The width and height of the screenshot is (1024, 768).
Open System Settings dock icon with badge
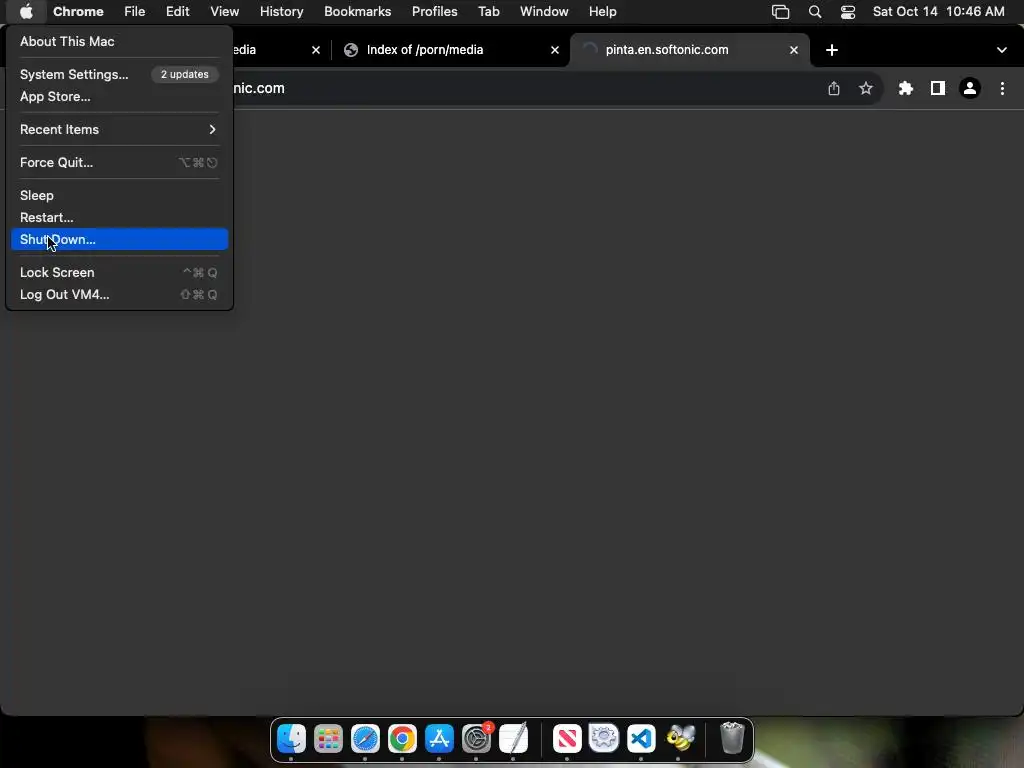click(477, 739)
